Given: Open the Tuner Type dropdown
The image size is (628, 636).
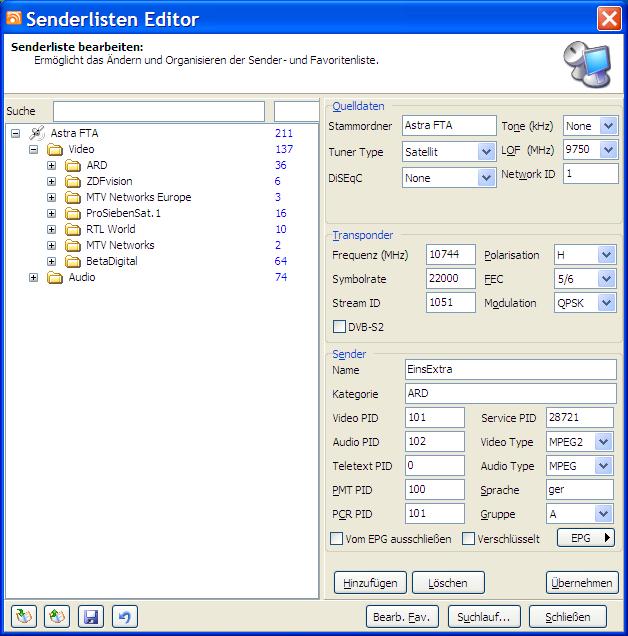Looking at the screenshot, I should (x=486, y=152).
